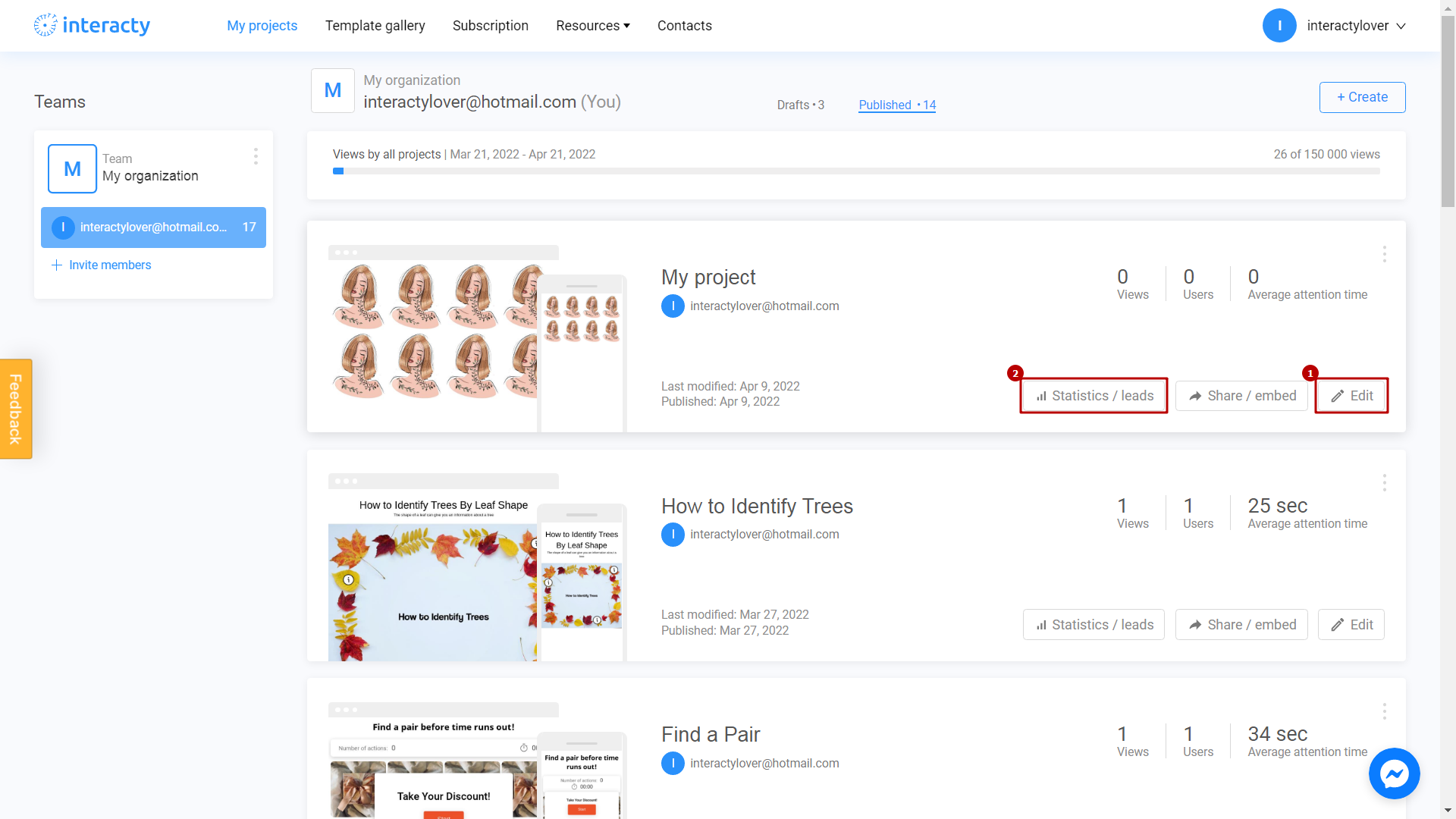Open My project mobile preview thumbnail

point(582,353)
